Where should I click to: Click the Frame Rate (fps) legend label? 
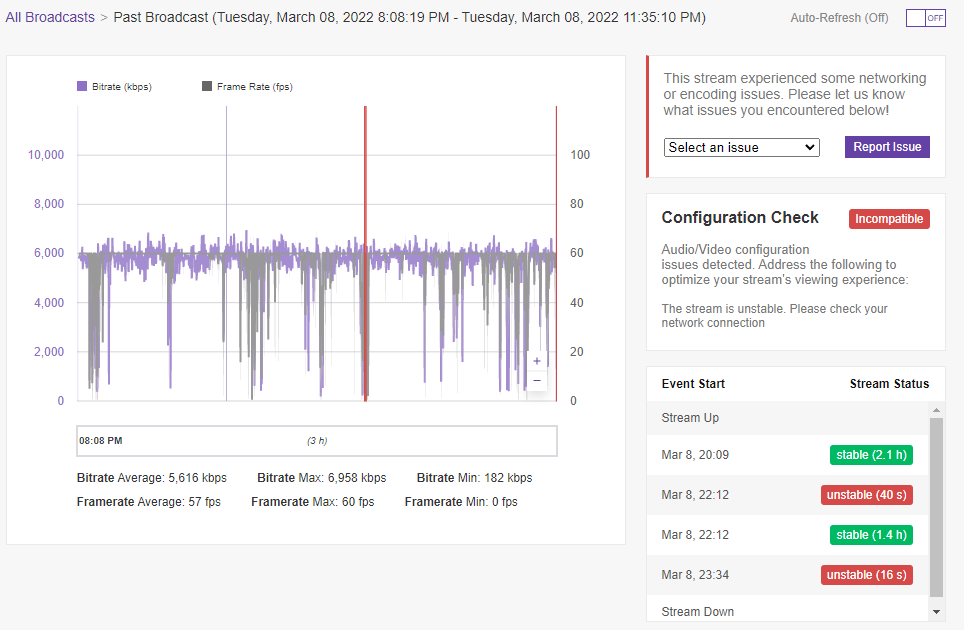pos(255,87)
